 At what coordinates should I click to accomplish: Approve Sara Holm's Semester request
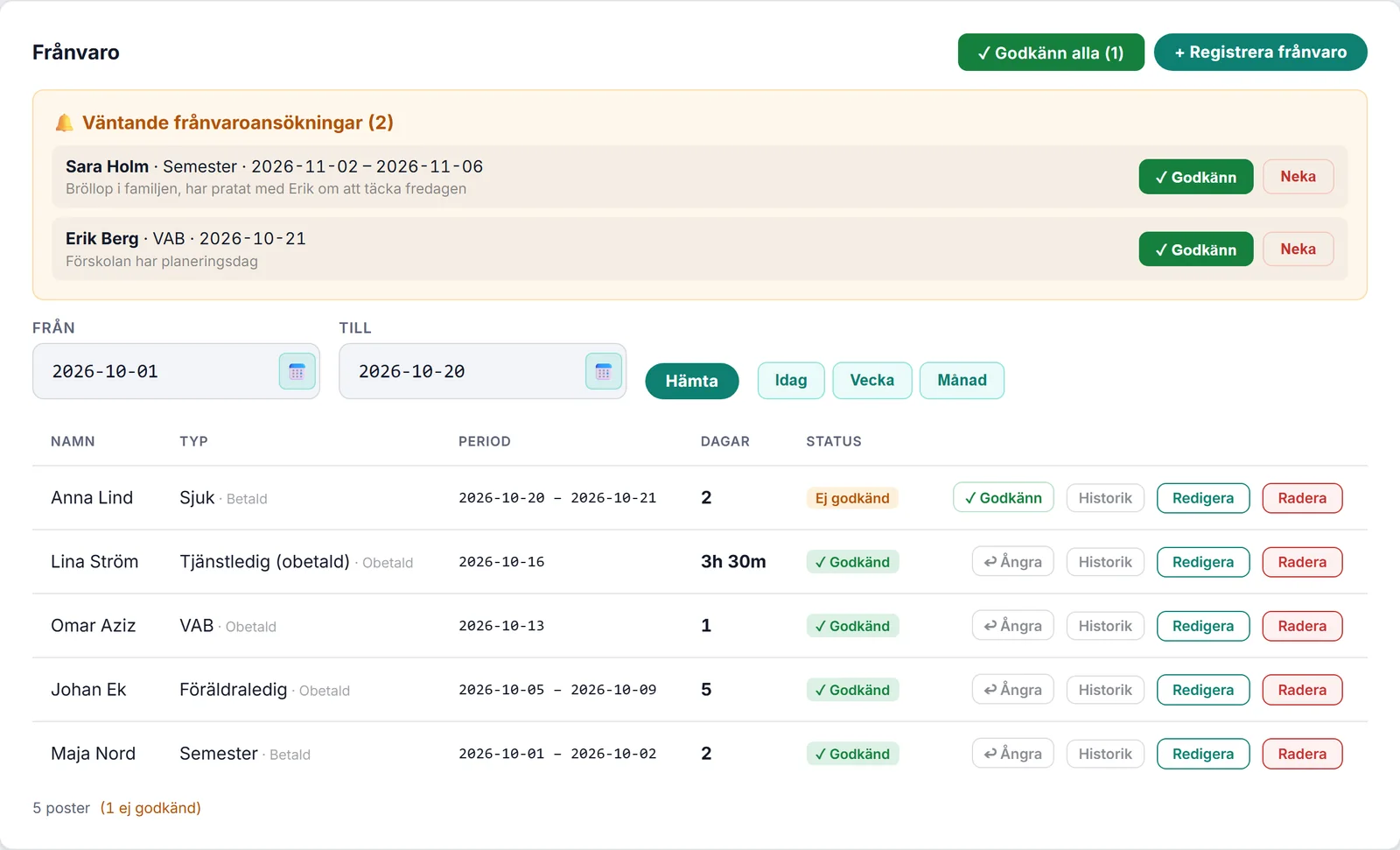1195,177
